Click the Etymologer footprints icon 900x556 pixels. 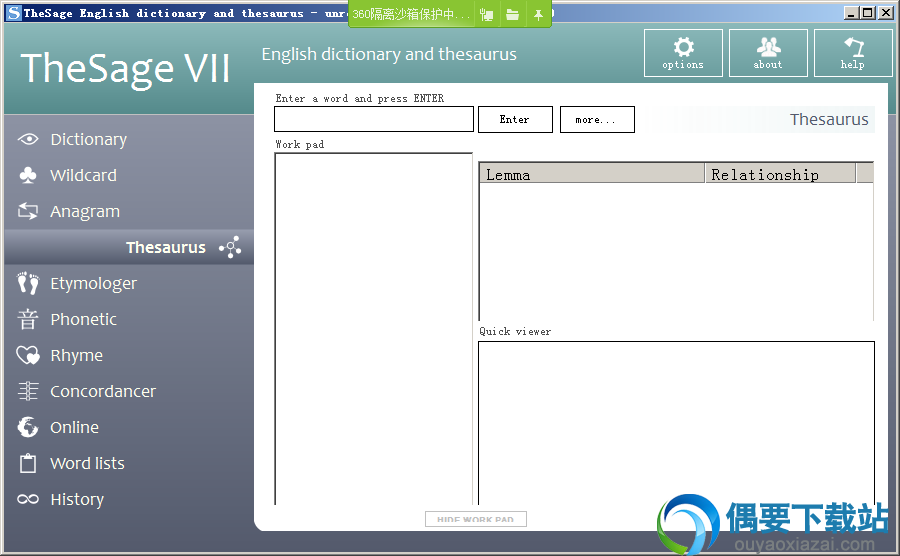(x=28, y=283)
